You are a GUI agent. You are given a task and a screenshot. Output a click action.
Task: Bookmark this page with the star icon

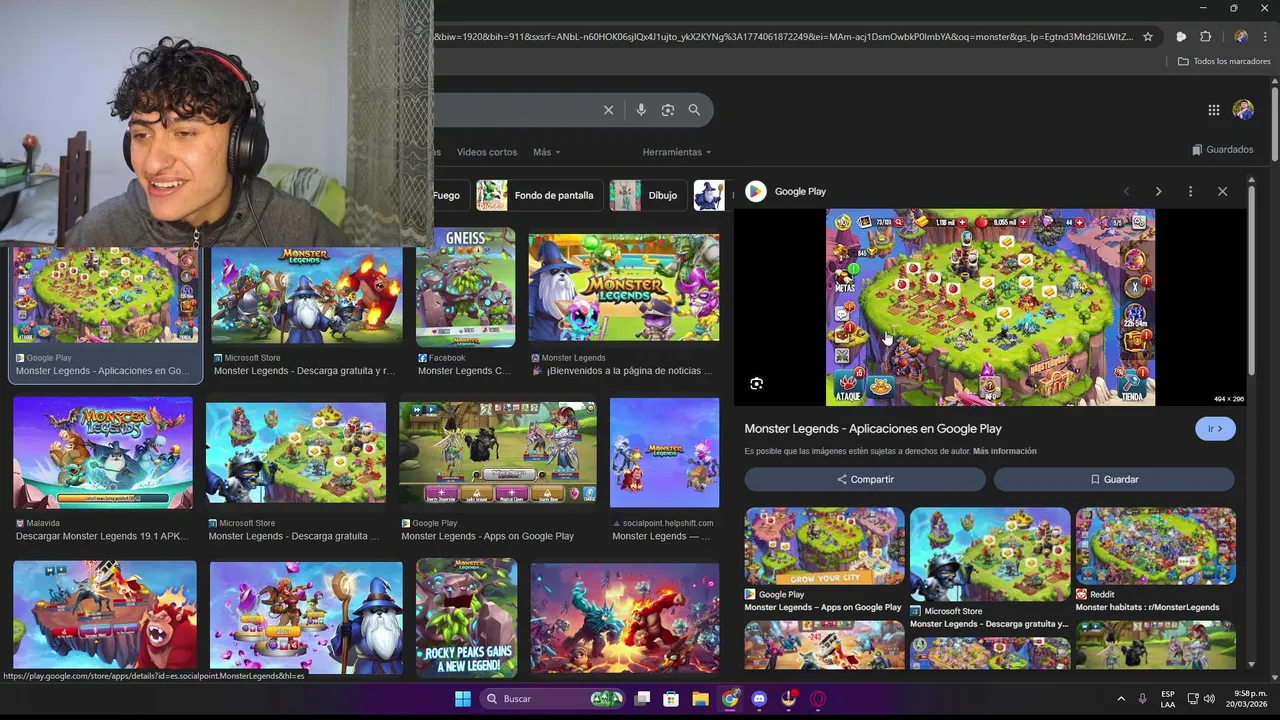[x=1148, y=37]
